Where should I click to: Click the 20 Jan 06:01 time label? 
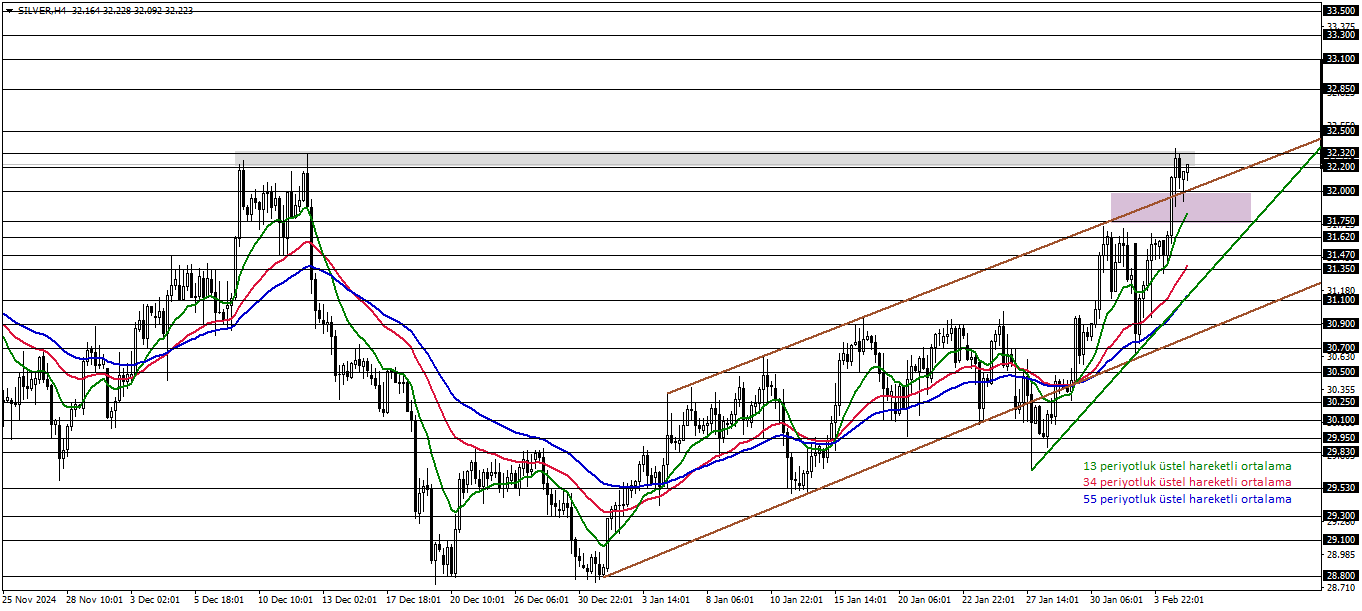click(x=925, y=600)
